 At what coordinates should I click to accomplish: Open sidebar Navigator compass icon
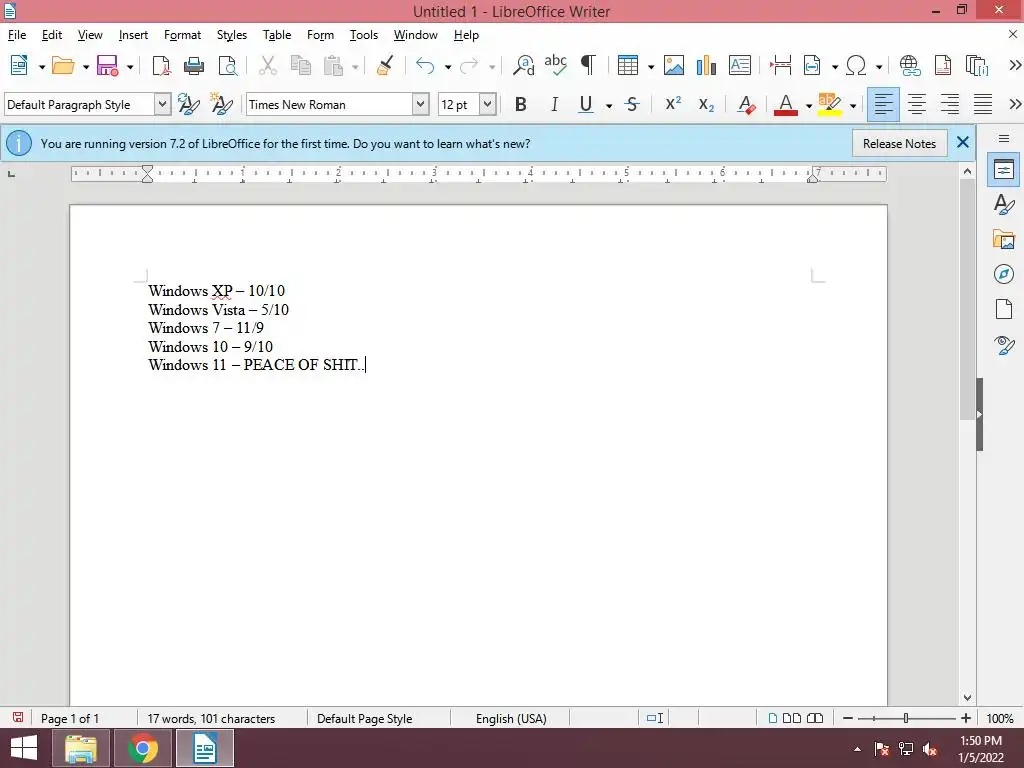(x=1004, y=274)
